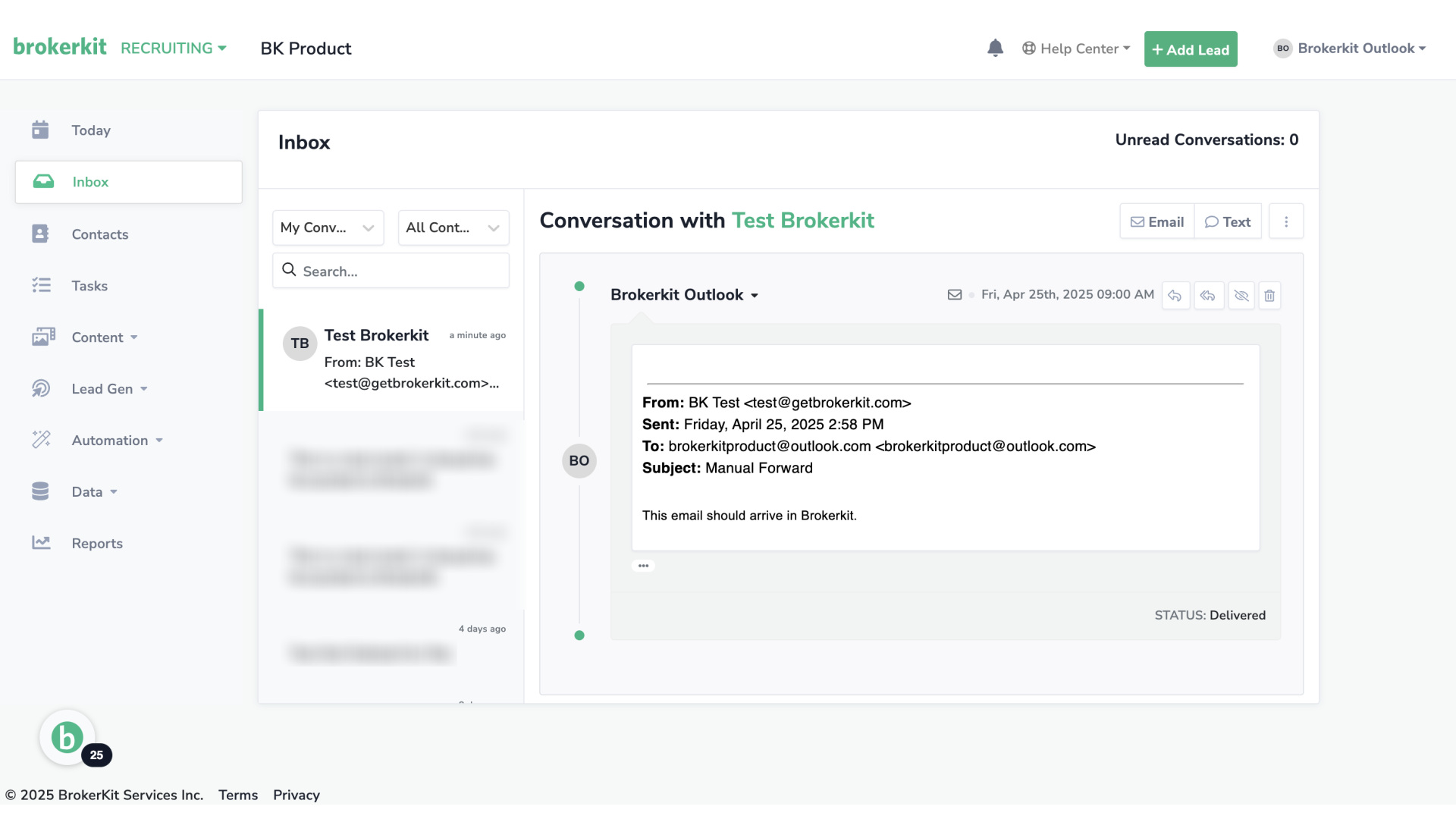Screen dimensions: 1456x819
Task: Open the Brokerkit chat widget bubble
Action: click(x=67, y=737)
